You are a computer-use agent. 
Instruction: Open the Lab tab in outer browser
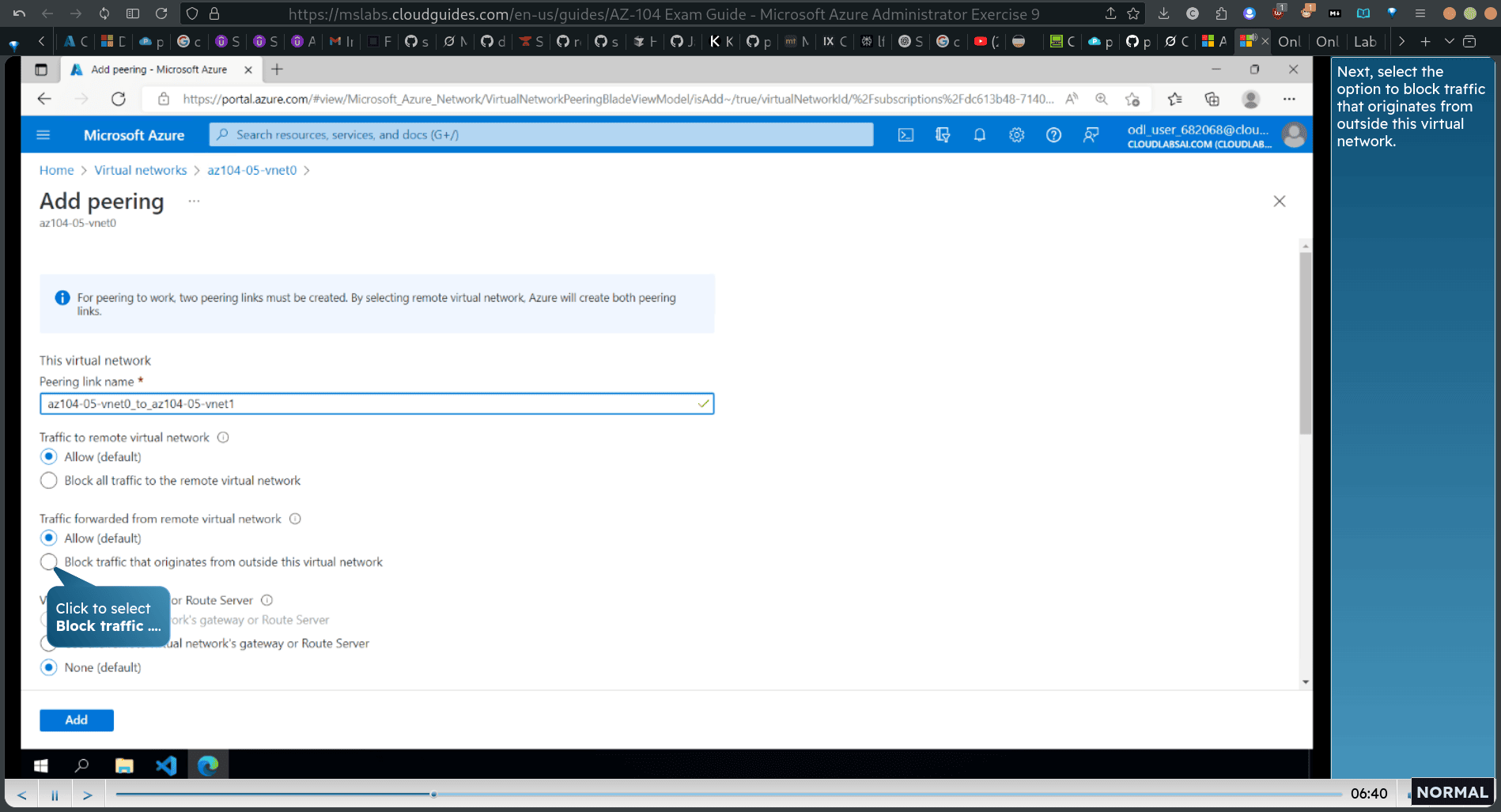(x=1365, y=42)
